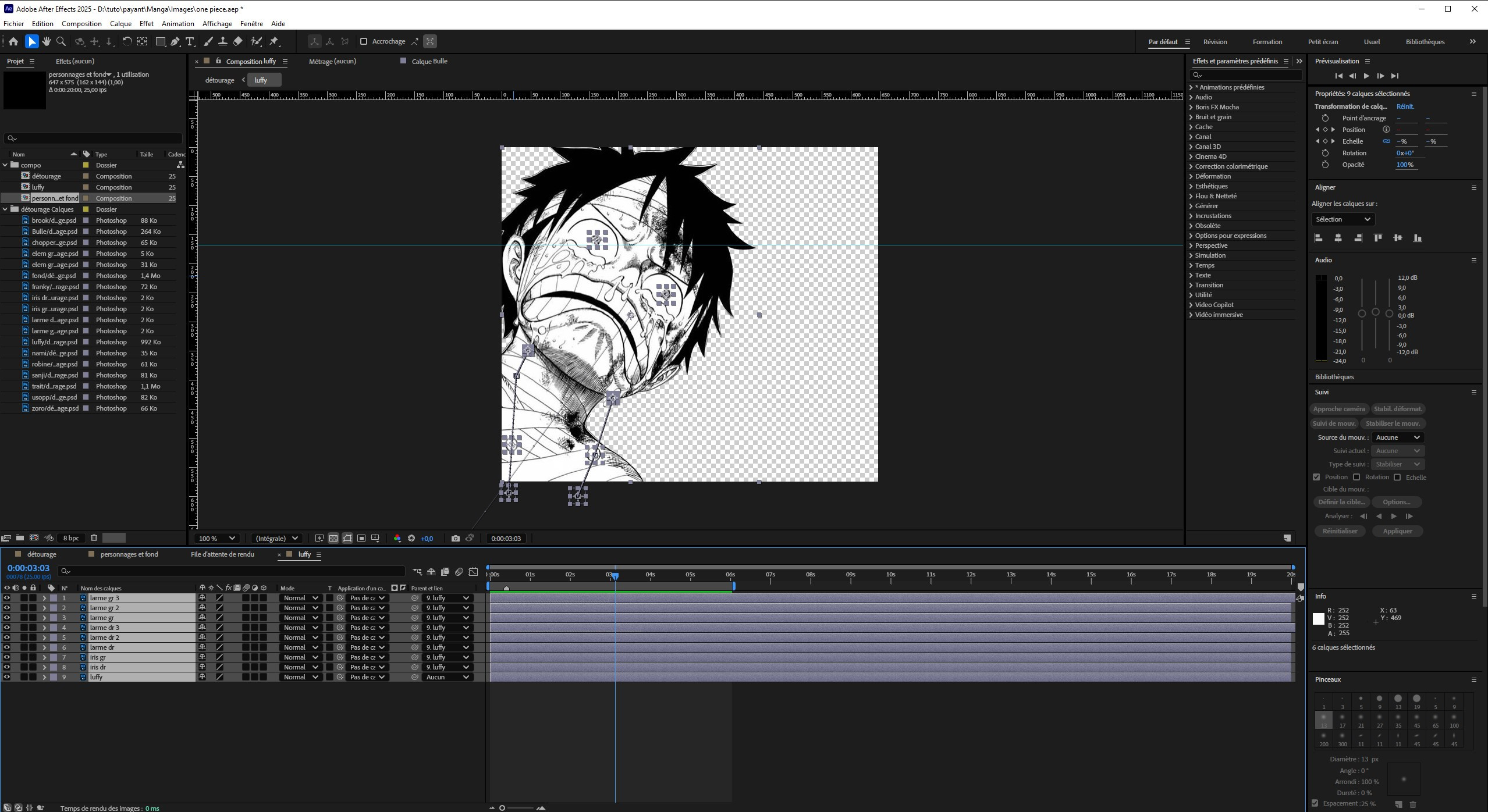Switch to the détourage timeline tab
Screen dimensions: 1488x812
tap(41, 554)
